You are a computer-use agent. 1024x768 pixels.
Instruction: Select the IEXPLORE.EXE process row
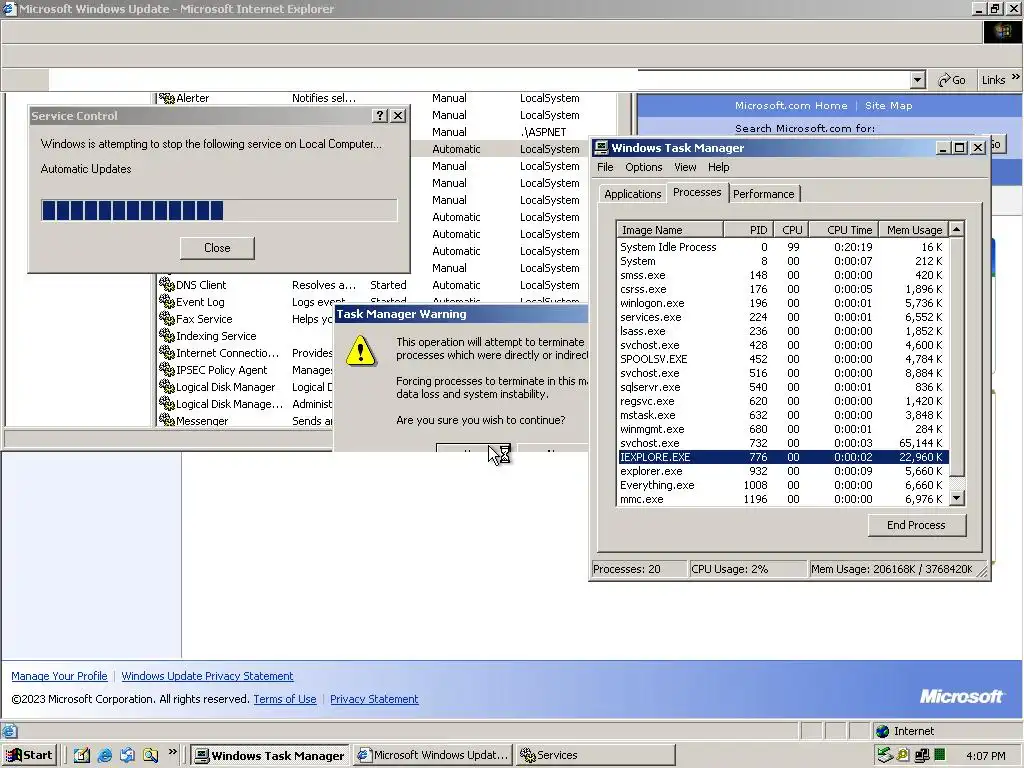[x=783, y=457]
